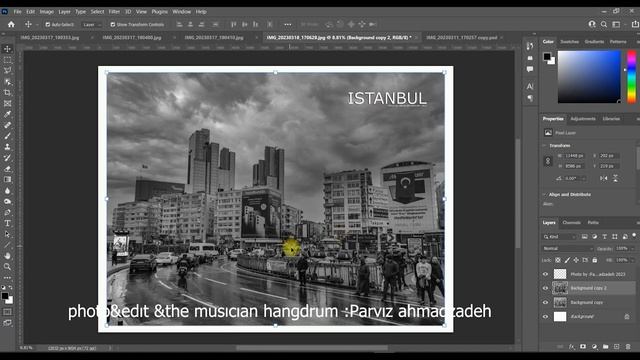Select the Crop tool
Viewport: 640px width, 360px height.
point(7,93)
